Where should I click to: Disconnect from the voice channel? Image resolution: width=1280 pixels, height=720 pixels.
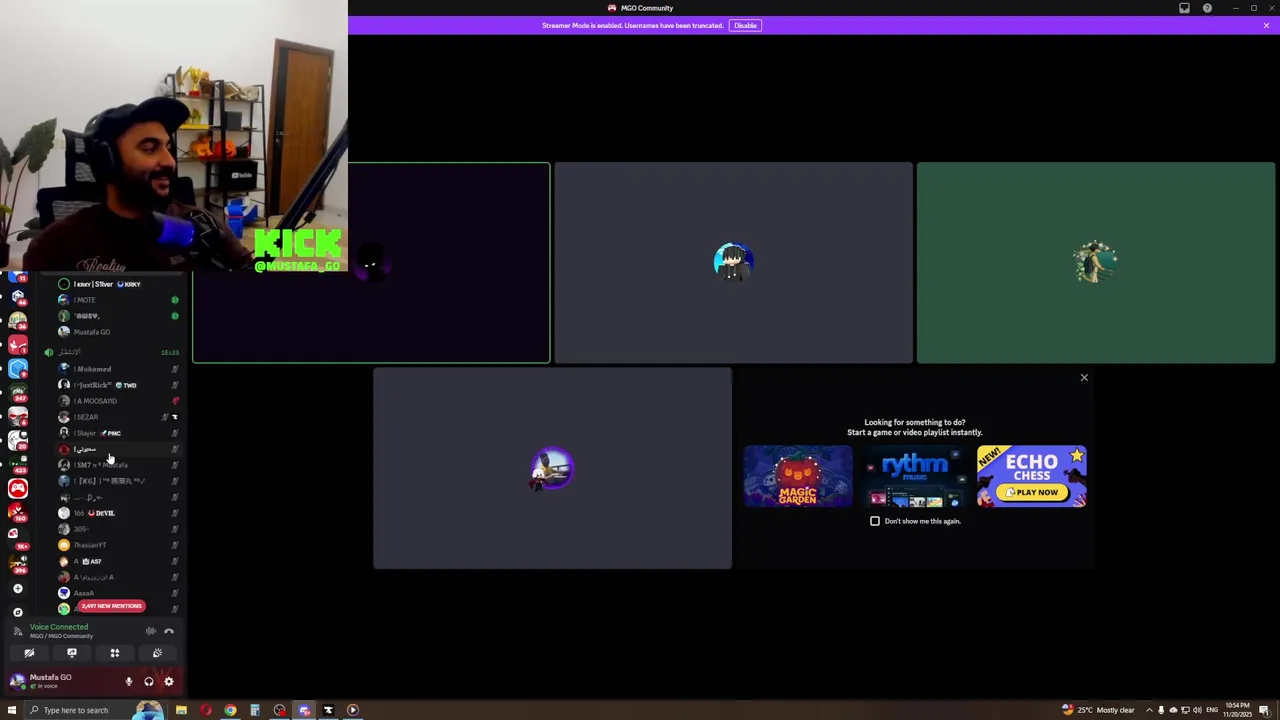pyautogui.click(x=169, y=631)
